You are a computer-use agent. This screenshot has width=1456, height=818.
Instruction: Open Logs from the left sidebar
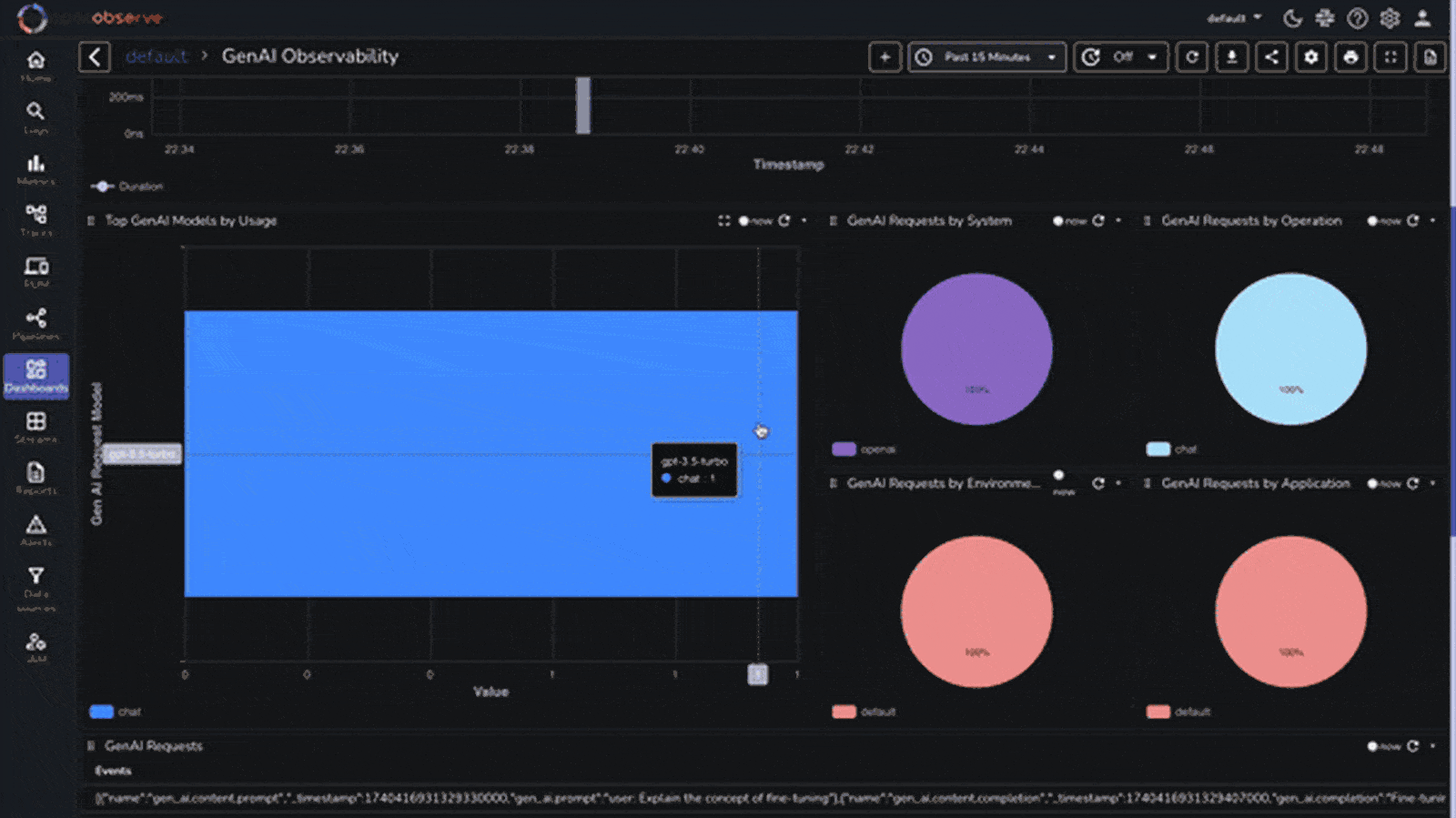point(35,116)
